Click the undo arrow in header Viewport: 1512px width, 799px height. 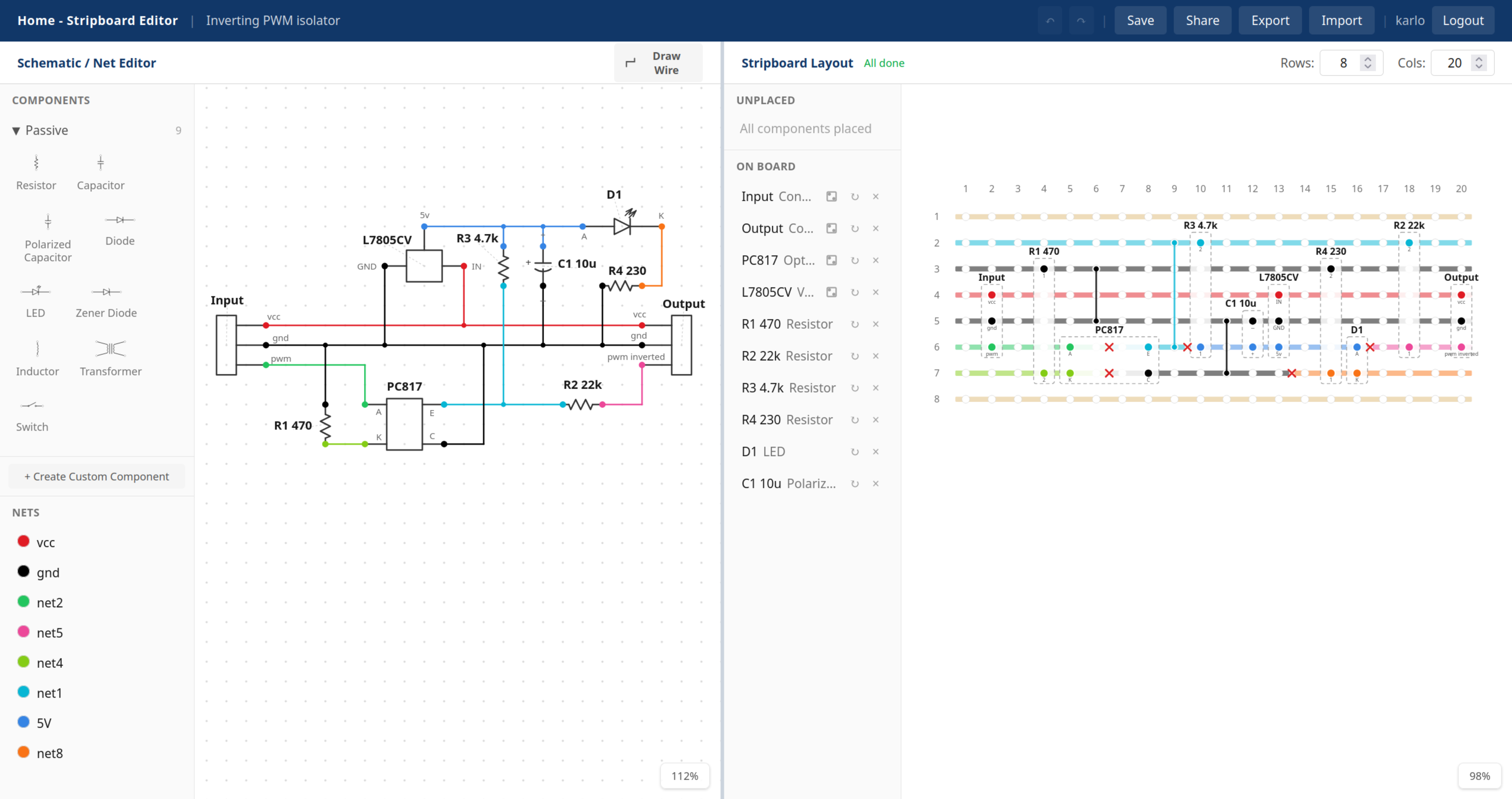[x=1050, y=20]
